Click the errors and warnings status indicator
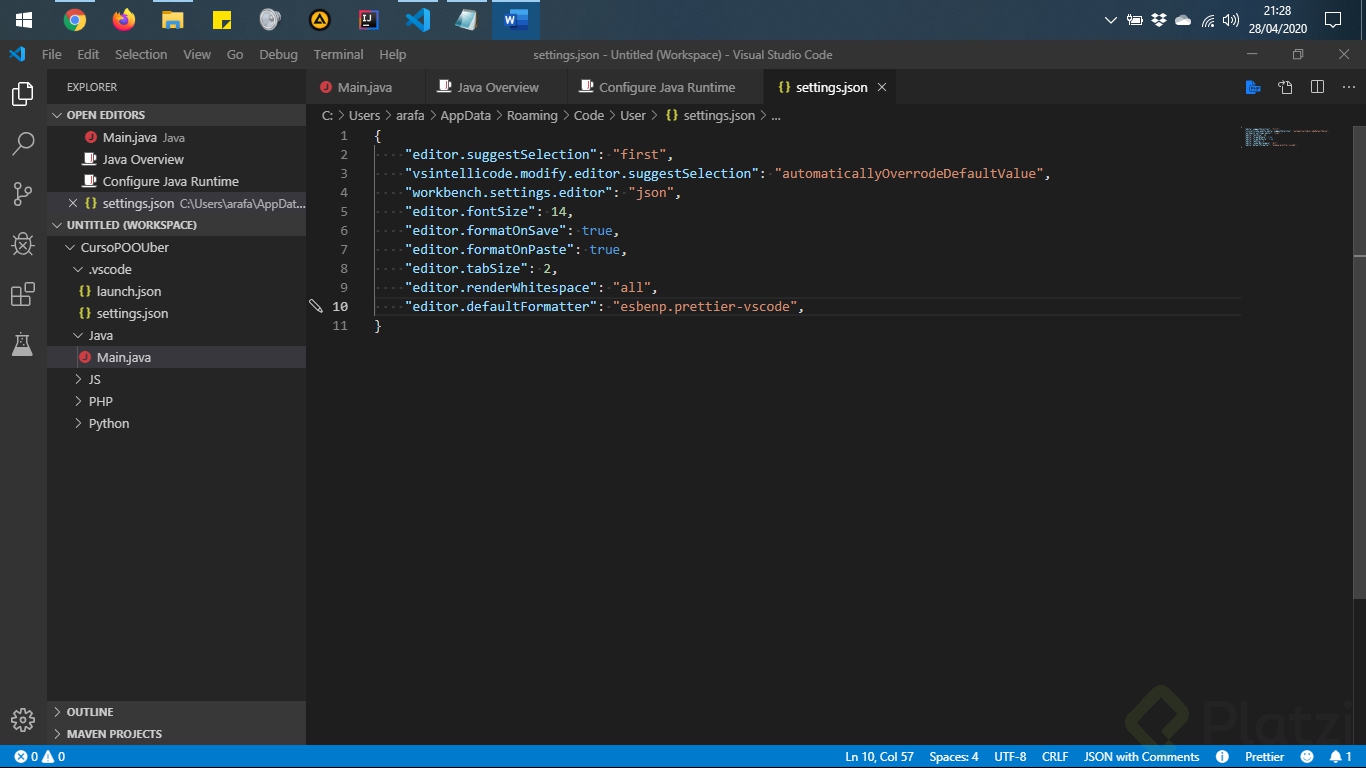1366x768 pixels. point(40,757)
